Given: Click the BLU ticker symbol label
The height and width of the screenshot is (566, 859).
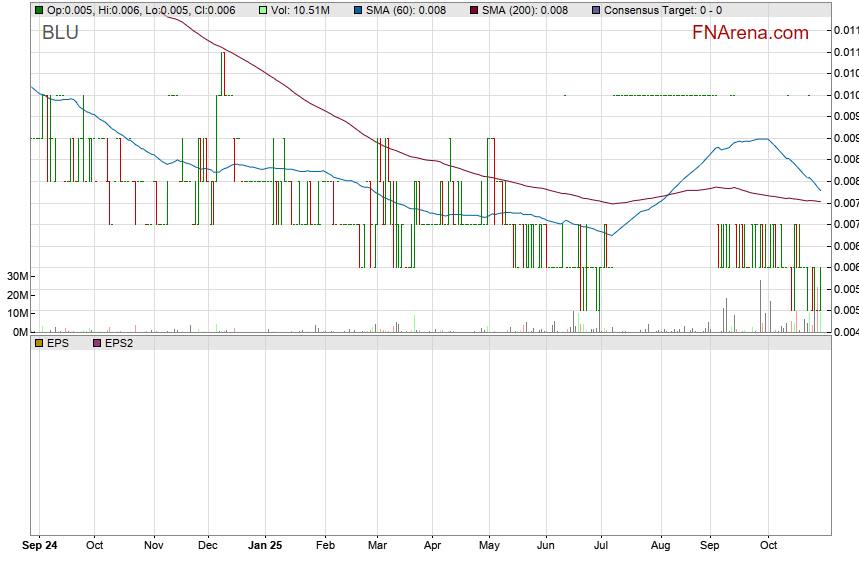Looking at the screenshot, I should [60, 33].
